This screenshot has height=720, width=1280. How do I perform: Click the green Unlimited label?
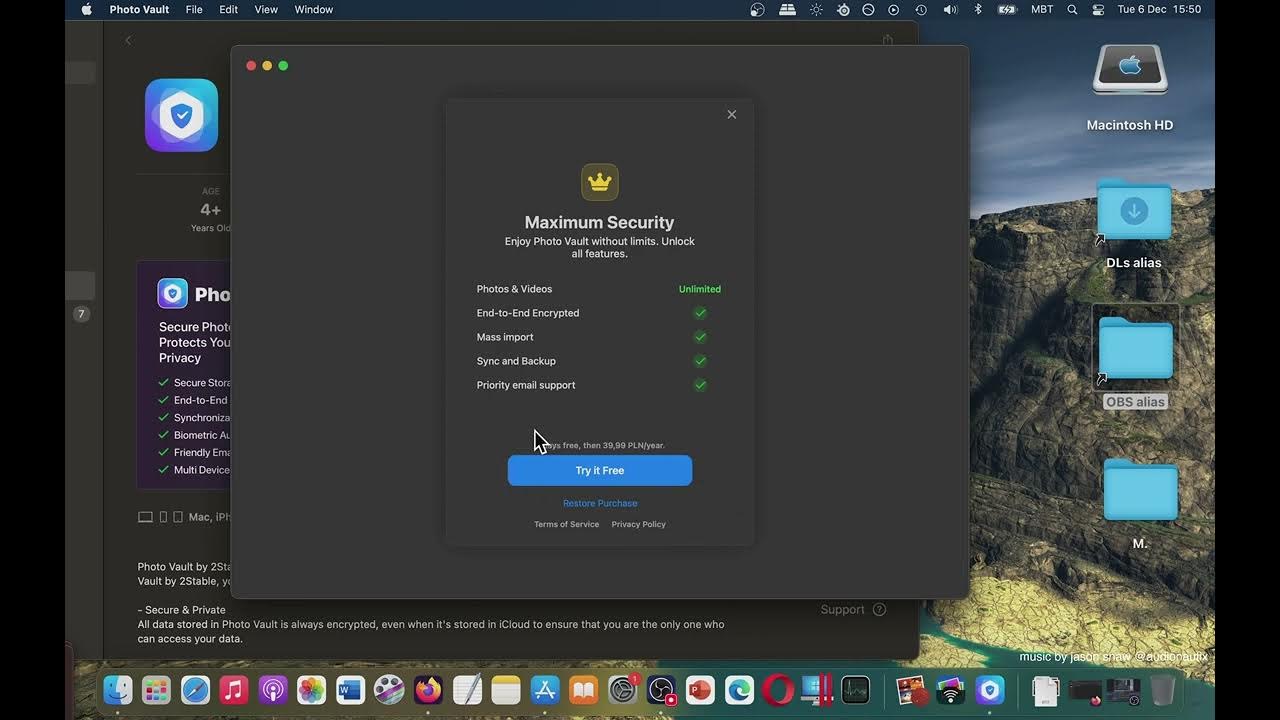[700, 289]
